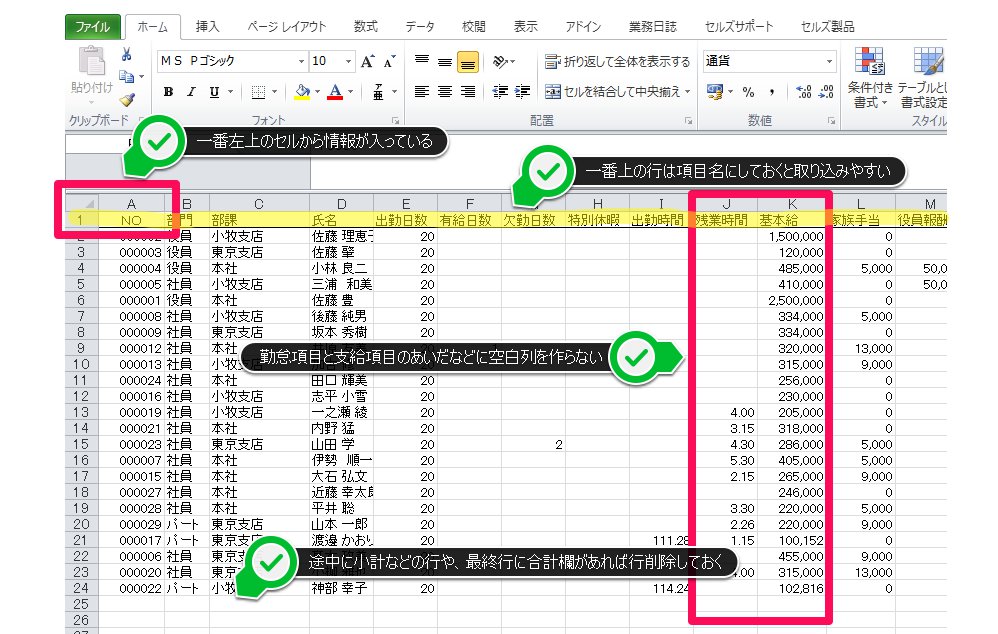Click the green ファイル button
The width and height of the screenshot is (998, 634).
94,26
